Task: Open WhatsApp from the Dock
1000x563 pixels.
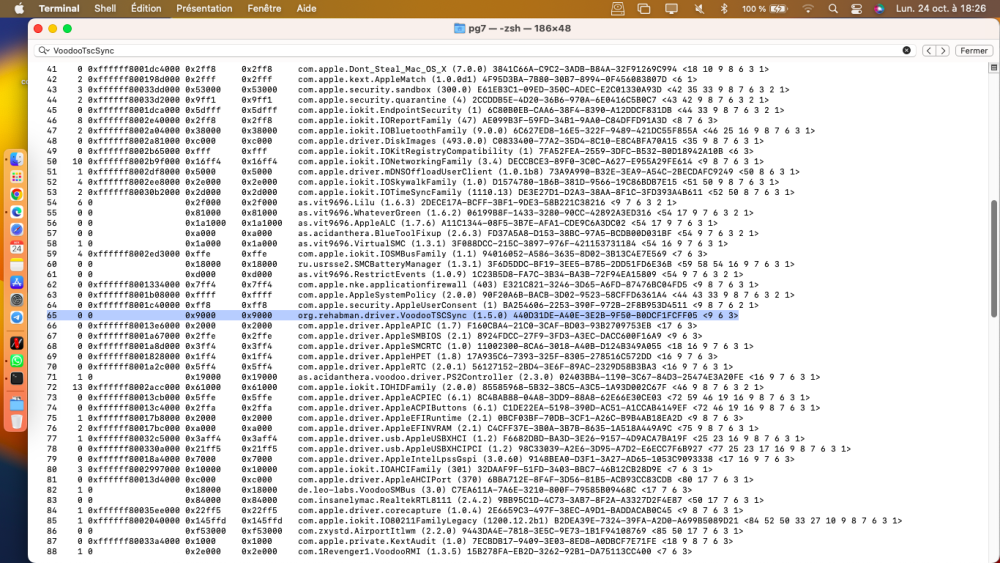Action: click(x=17, y=361)
